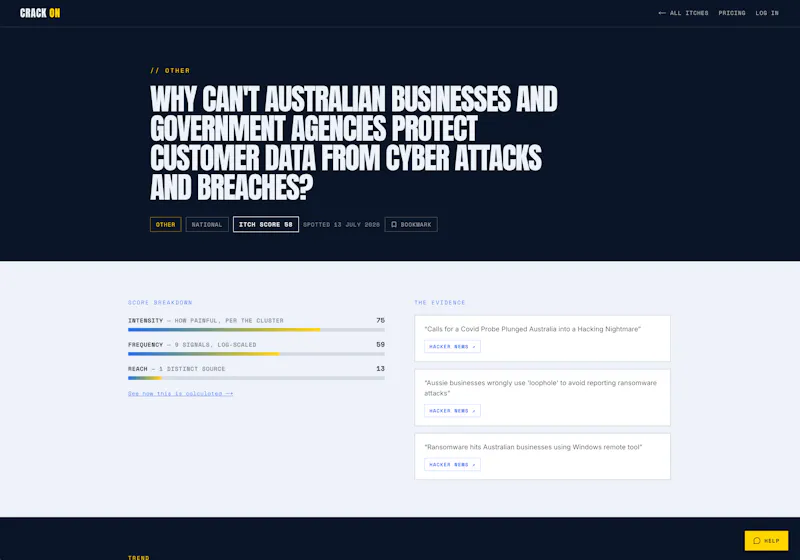Click the Intensity value 75
Screen dimensions: 800x560
click(x=380, y=320)
